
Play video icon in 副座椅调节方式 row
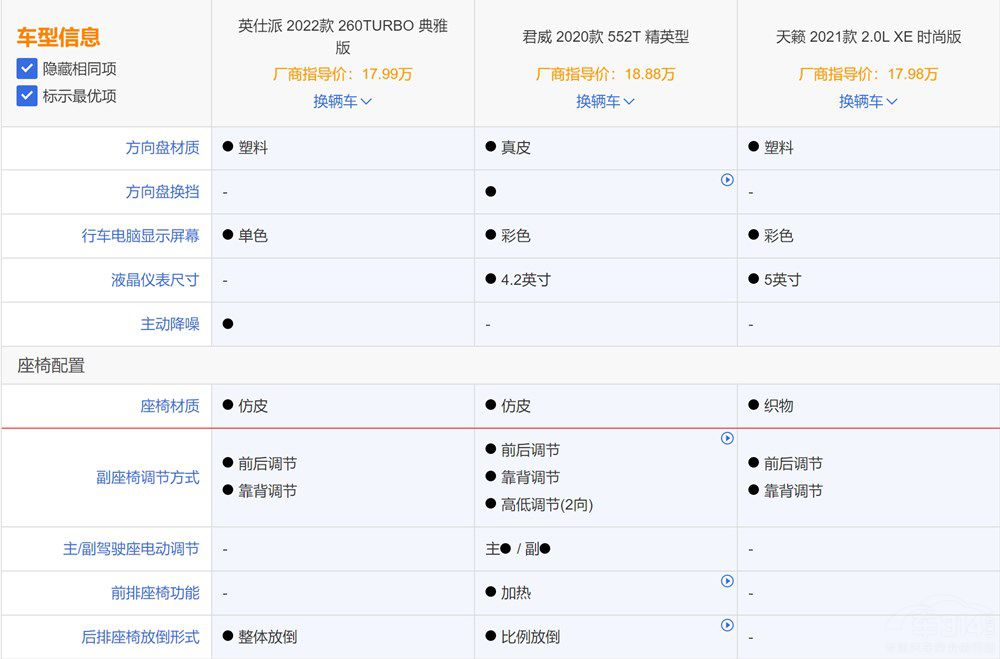727,438
